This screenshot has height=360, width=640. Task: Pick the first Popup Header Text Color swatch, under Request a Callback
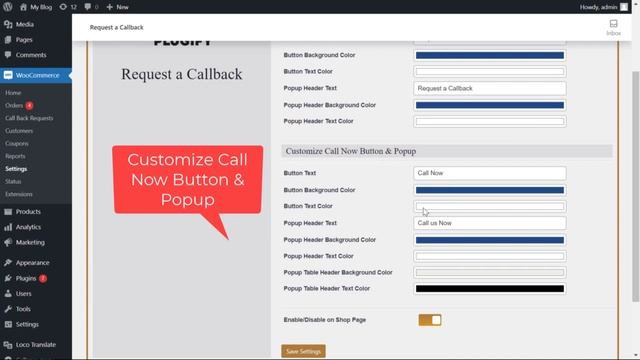coord(490,121)
